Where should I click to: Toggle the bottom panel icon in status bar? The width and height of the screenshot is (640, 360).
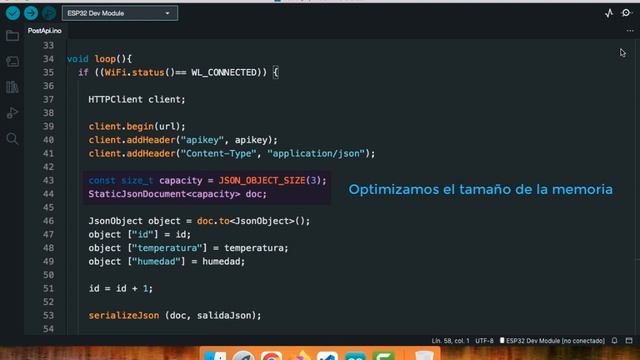629,340
